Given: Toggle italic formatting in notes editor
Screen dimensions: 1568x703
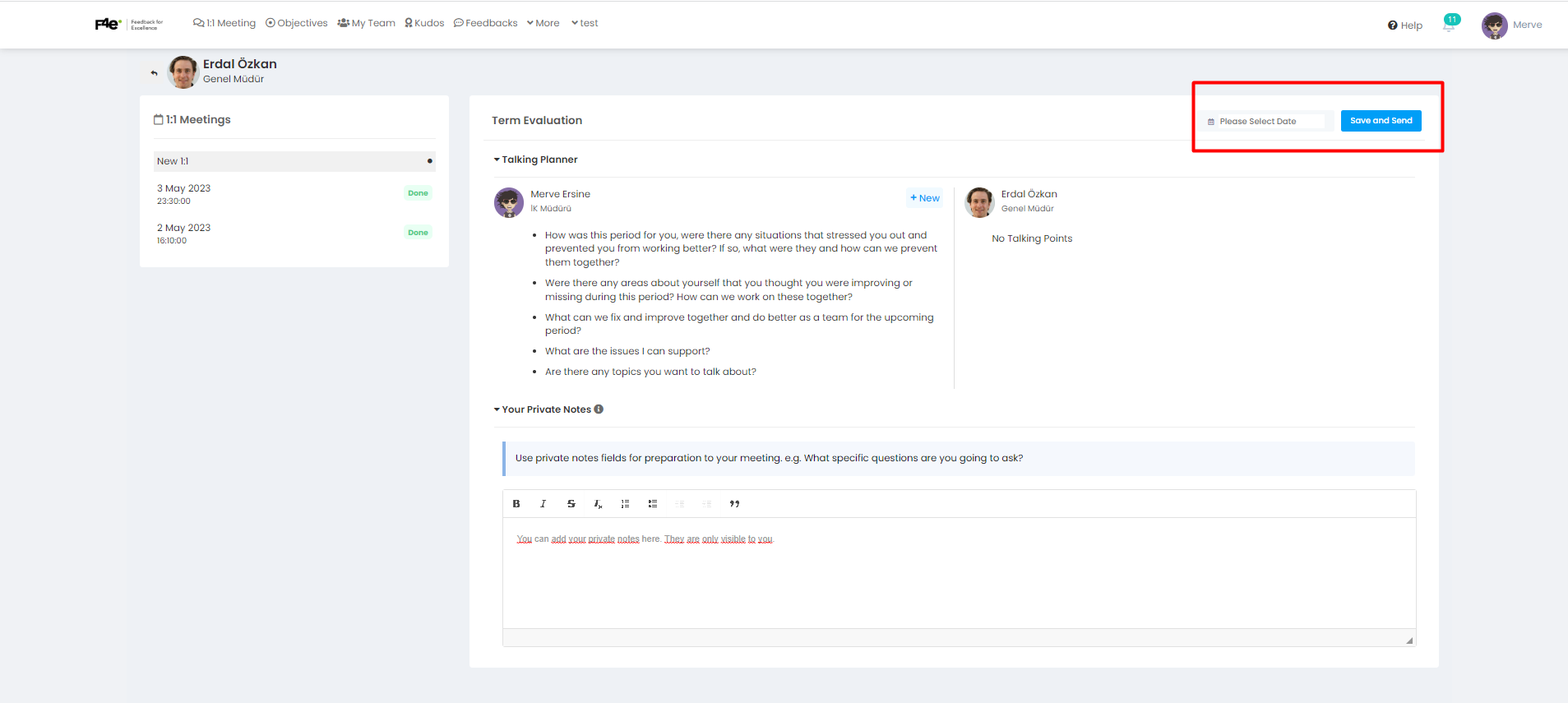Looking at the screenshot, I should pos(543,504).
